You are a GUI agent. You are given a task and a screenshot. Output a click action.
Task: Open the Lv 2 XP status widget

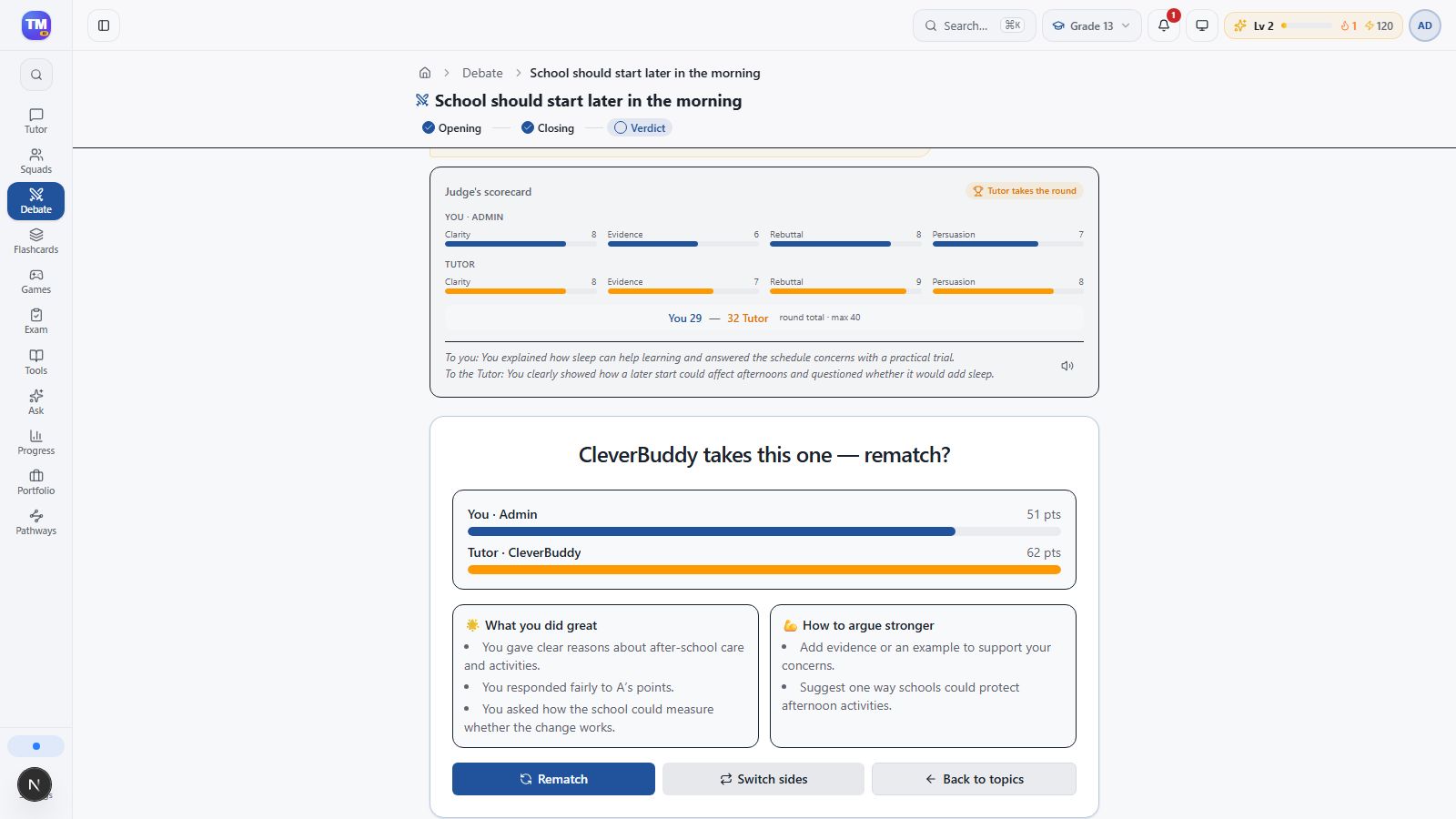[1313, 25]
